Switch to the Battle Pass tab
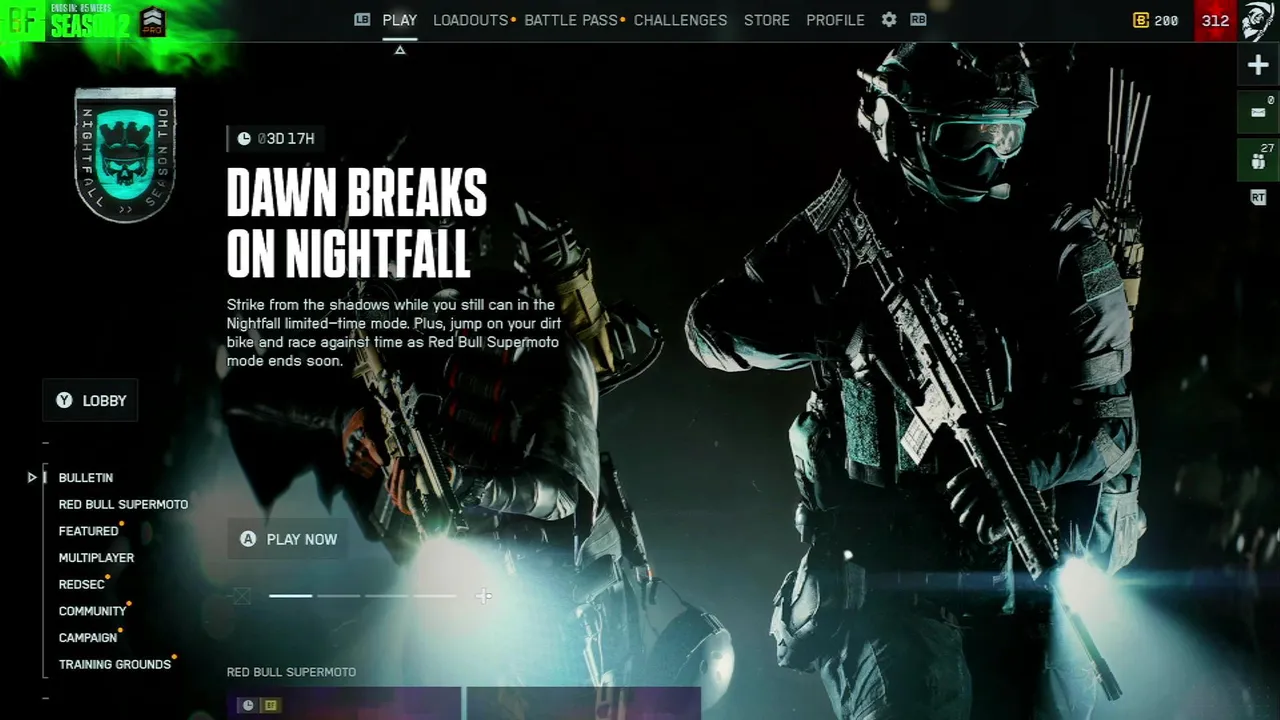1280x720 pixels. click(x=571, y=20)
